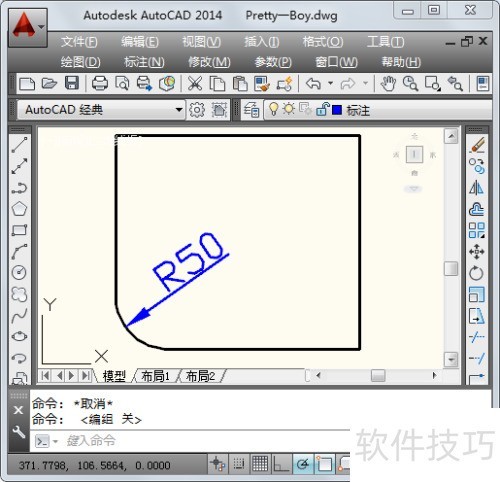Toggle layer lock padlock icon
The height and width of the screenshot is (482, 500).
[x=322, y=109]
